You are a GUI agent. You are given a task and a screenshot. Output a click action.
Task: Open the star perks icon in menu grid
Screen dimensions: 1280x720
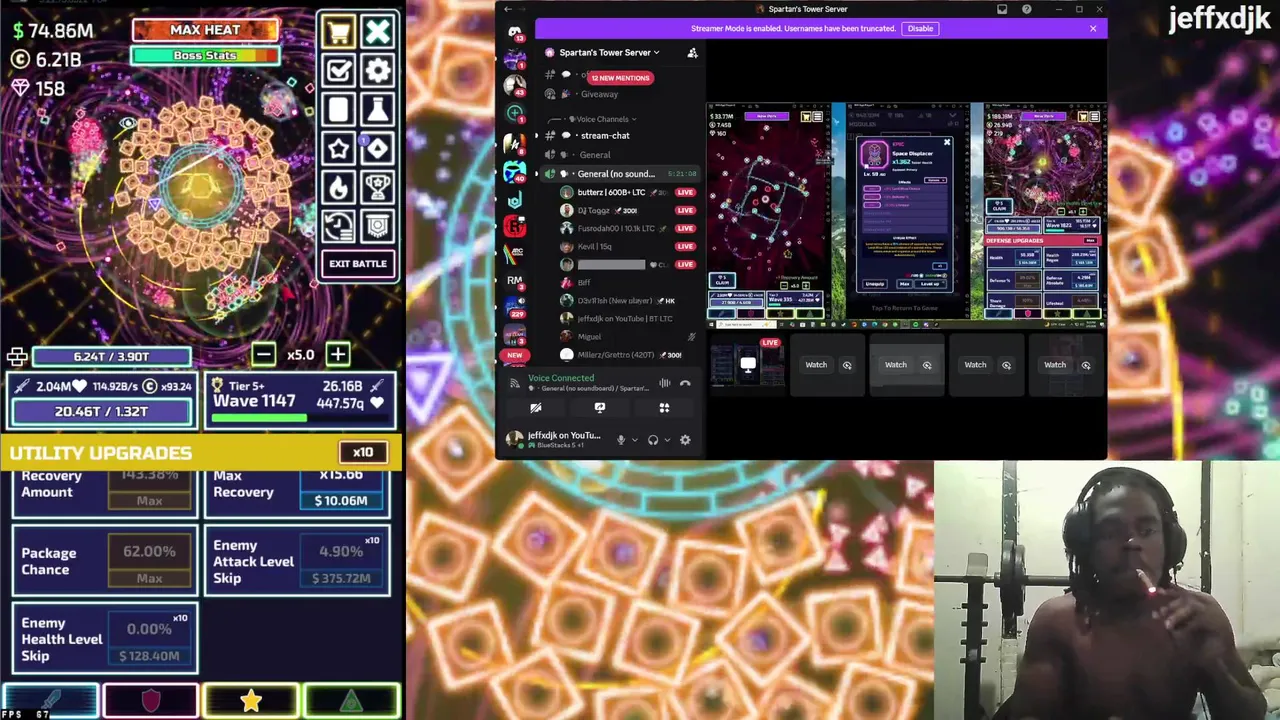(338, 149)
